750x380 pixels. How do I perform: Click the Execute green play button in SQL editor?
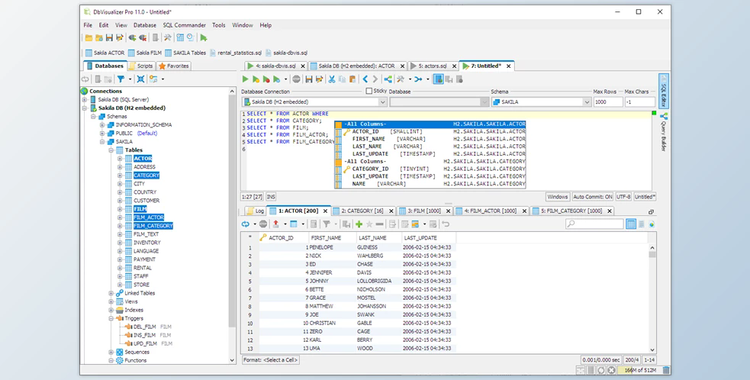click(x=245, y=79)
